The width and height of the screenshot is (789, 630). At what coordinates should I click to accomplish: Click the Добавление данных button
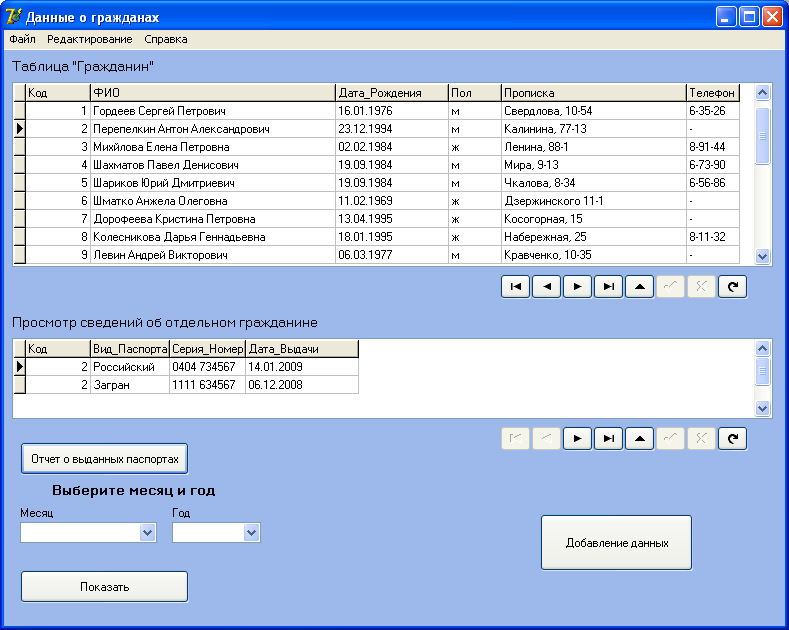616,543
